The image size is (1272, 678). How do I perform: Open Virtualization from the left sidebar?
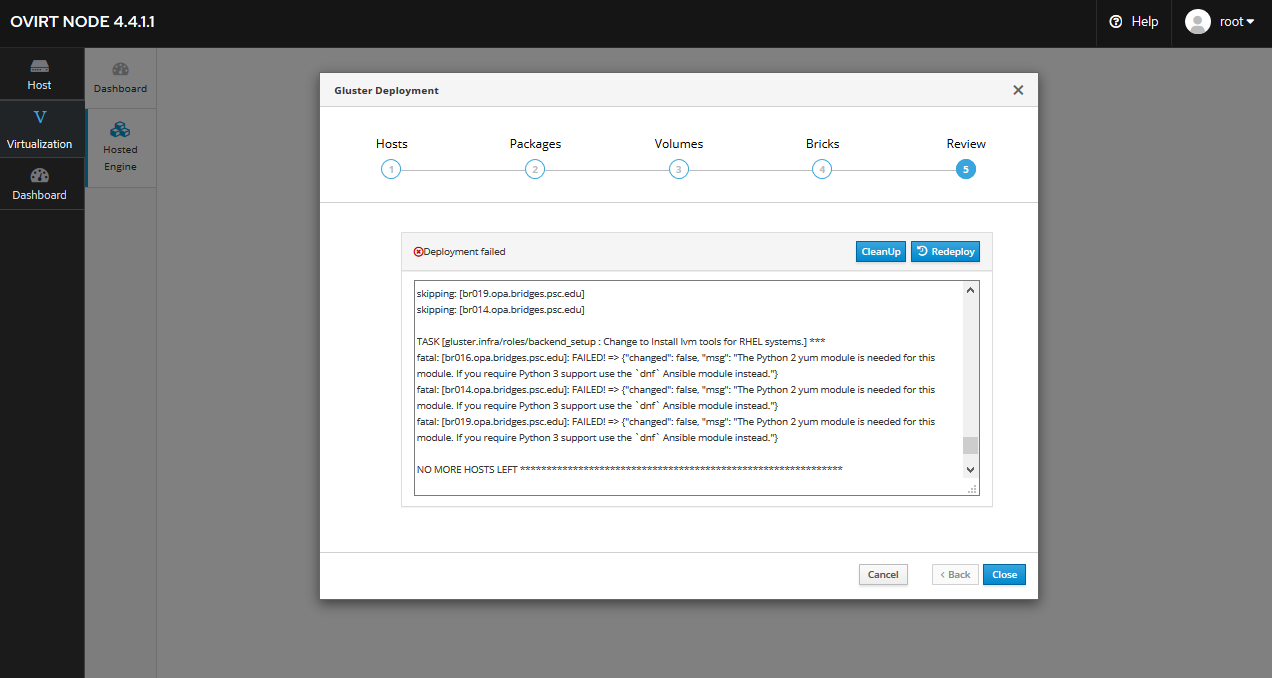coord(40,128)
